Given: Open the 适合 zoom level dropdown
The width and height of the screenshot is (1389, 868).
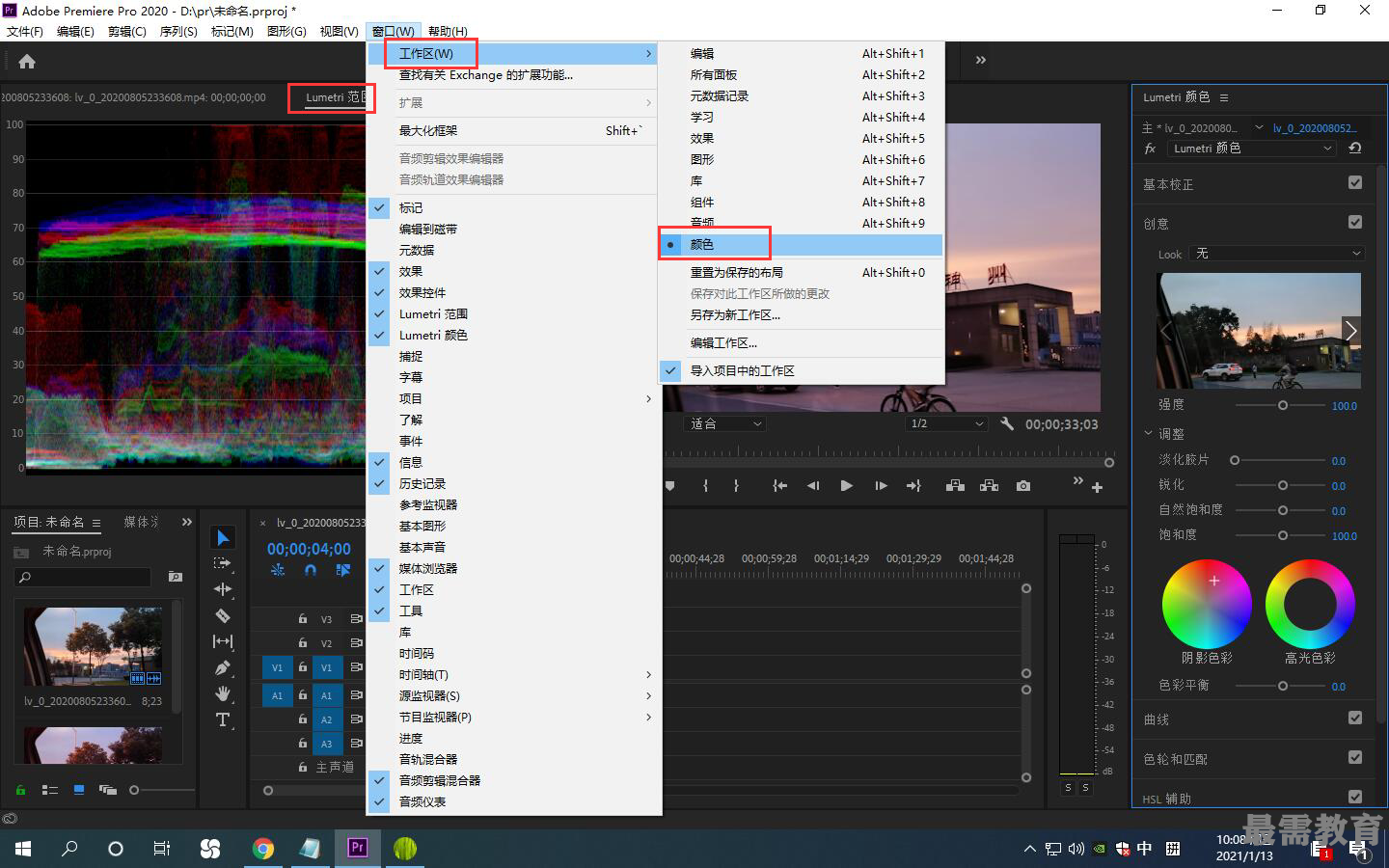Looking at the screenshot, I should [725, 424].
